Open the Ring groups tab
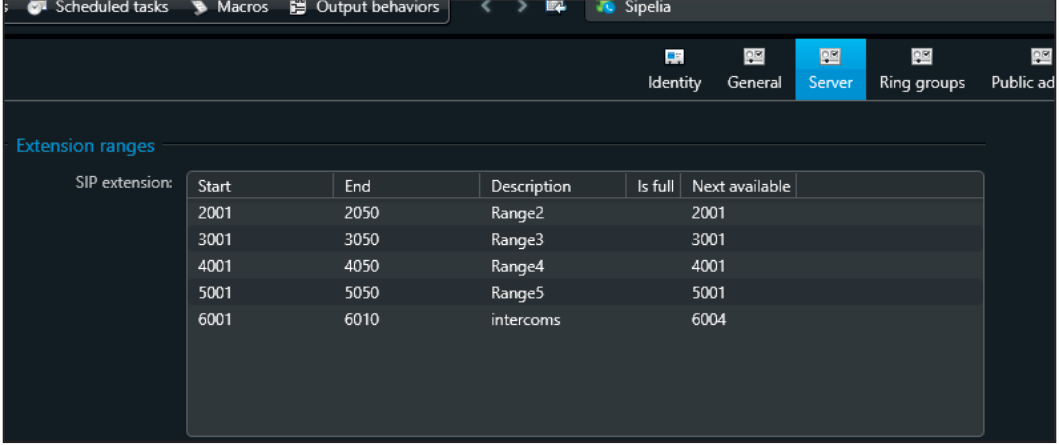 click(x=921, y=70)
